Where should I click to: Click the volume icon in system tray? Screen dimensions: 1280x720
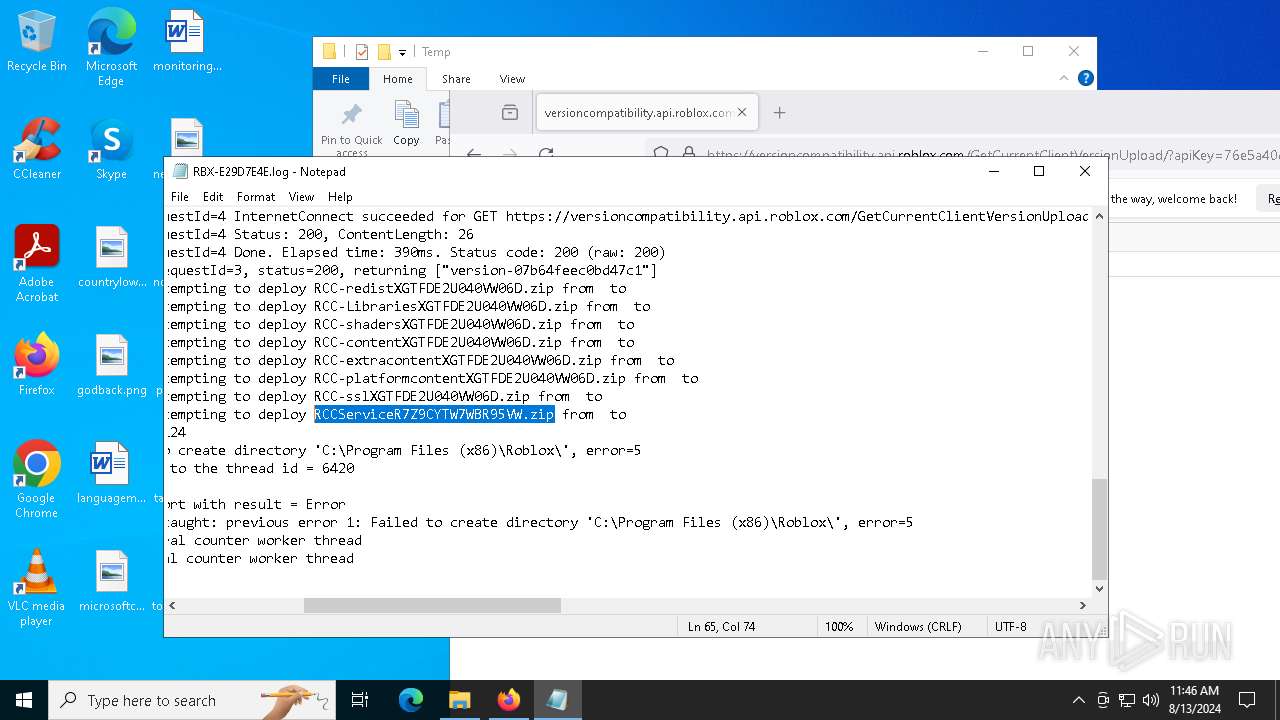click(x=1151, y=700)
